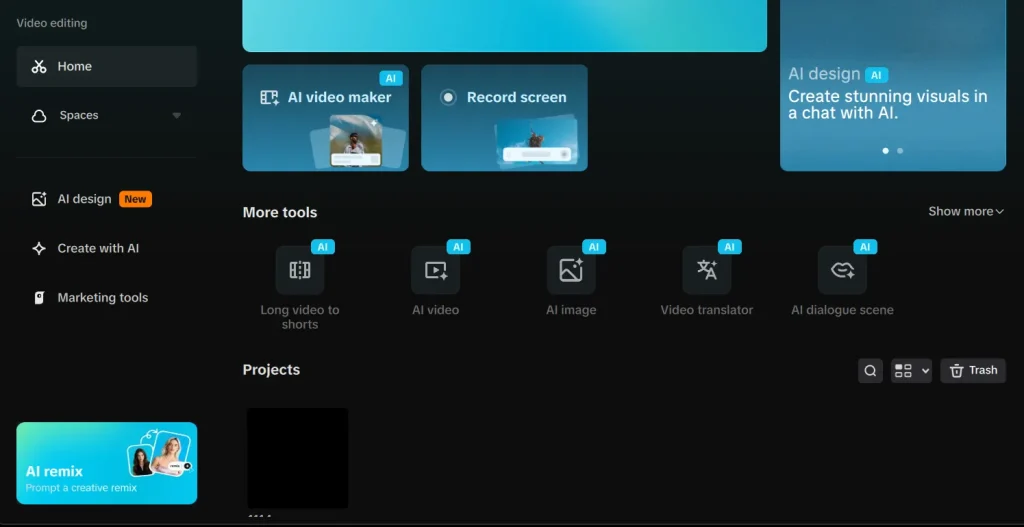Viewport: 1024px width, 527px height.
Task: Open the black project thumbnail
Action: [x=297, y=458]
